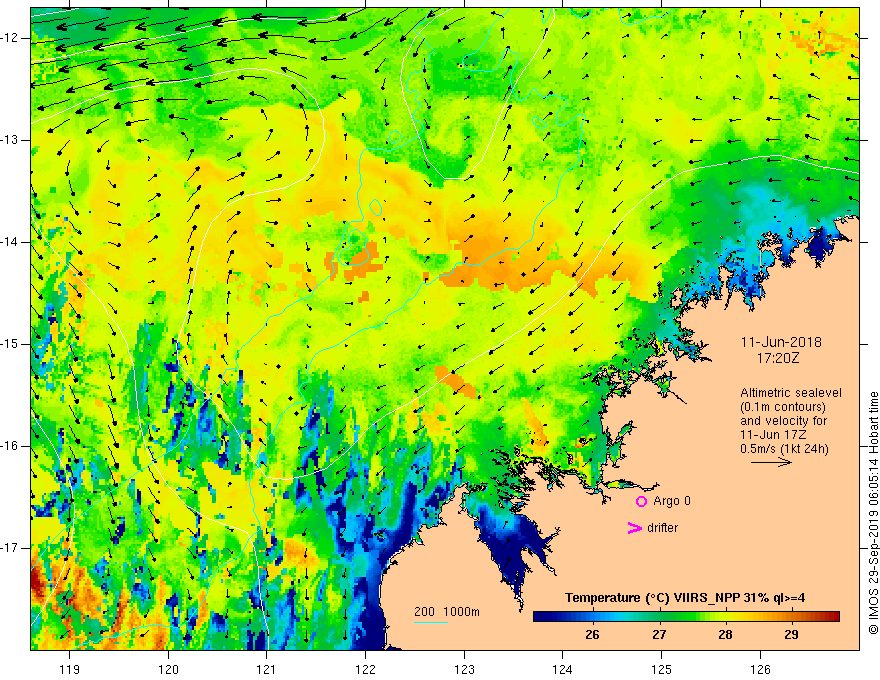880x680 pixels.
Task: Click the Temperature VIIRS_NPP colorbar title
Action: pos(685,598)
